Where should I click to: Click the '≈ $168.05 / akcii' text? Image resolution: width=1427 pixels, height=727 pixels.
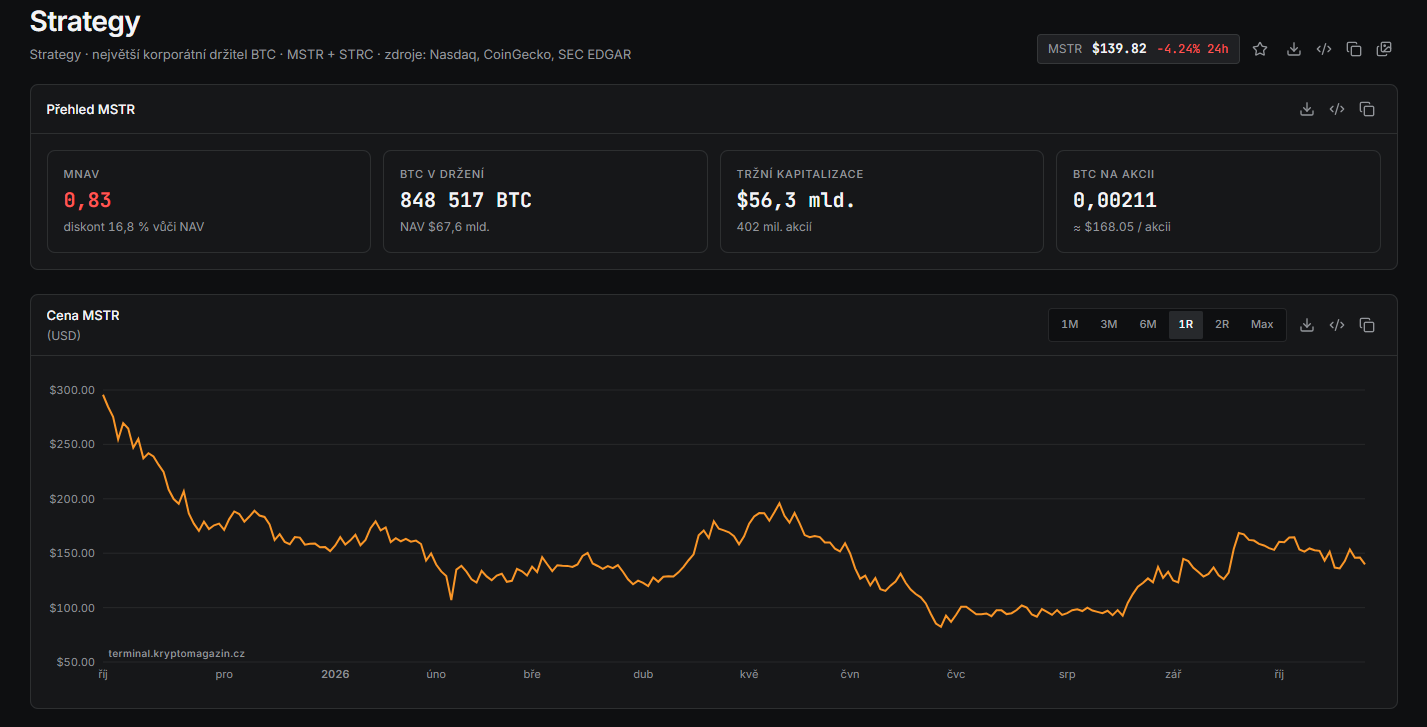click(x=1122, y=227)
